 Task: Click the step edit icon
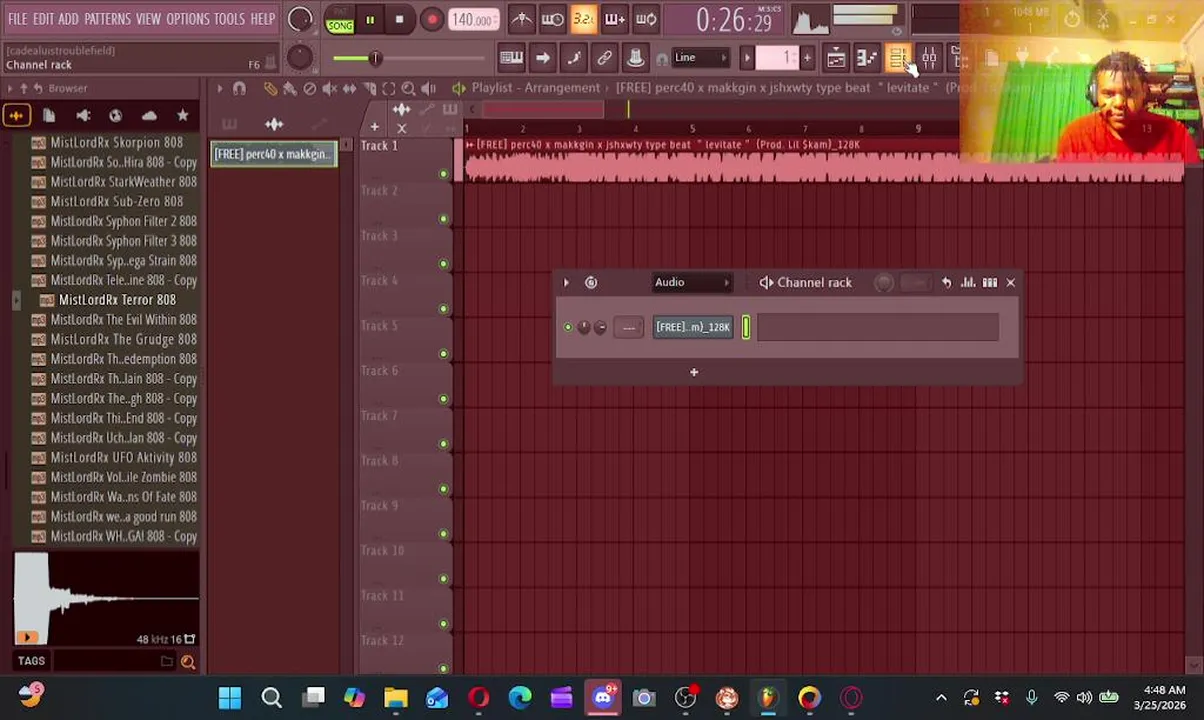(573, 58)
